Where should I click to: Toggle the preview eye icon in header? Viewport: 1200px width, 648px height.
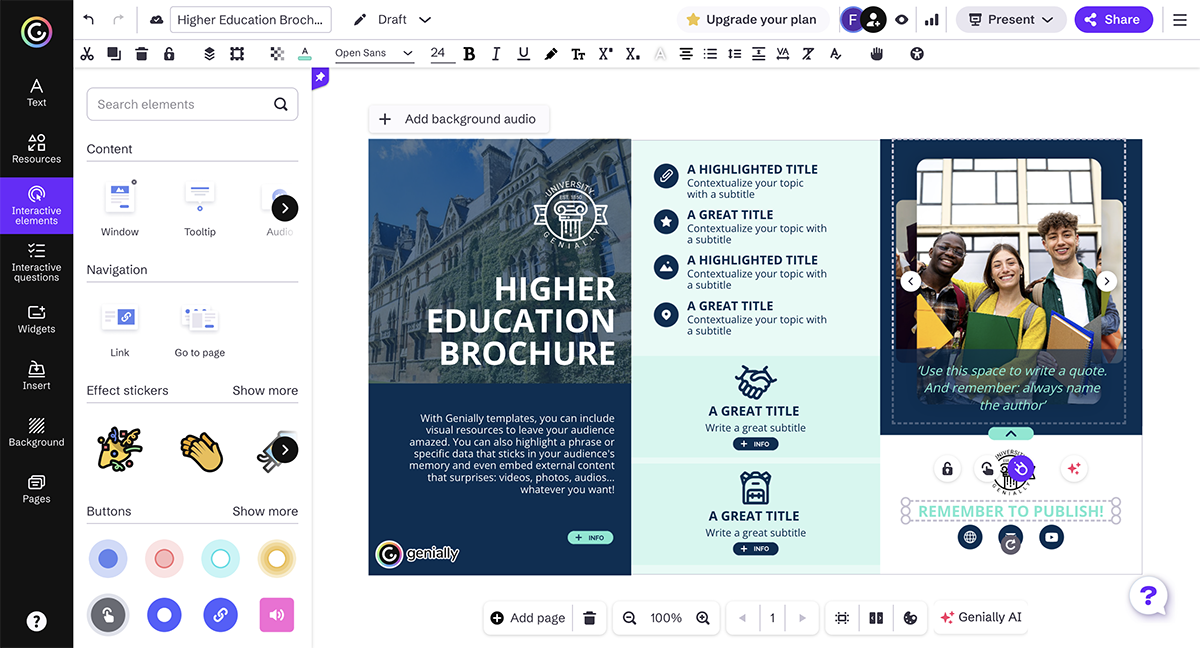(902, 19)
